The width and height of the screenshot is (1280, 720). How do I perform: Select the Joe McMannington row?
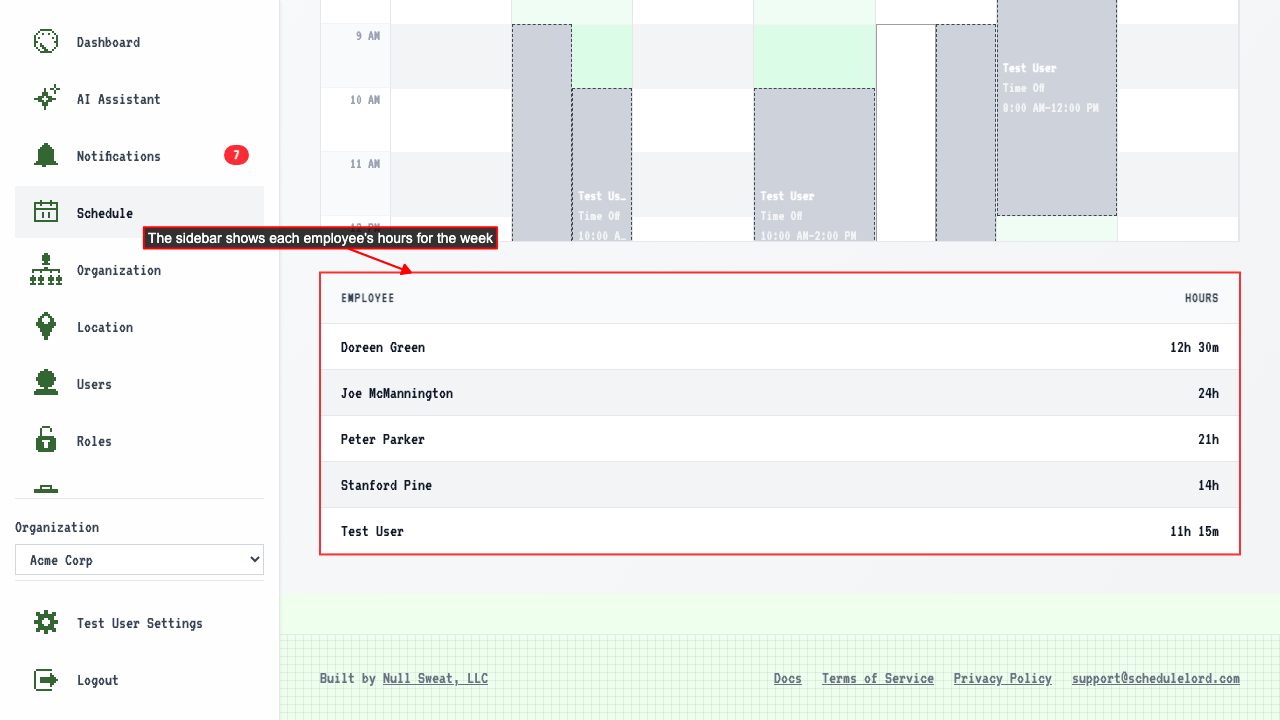click(780, 393)
